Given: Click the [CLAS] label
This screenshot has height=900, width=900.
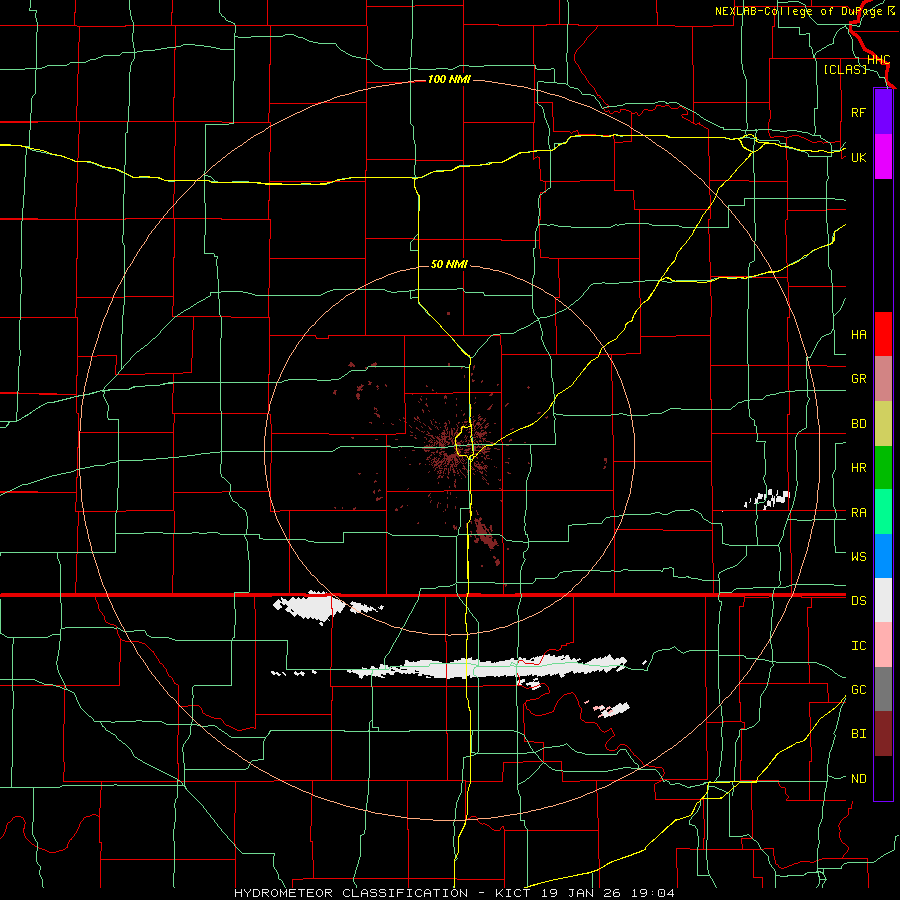Looking at the screenshot, I should (845, 69).
